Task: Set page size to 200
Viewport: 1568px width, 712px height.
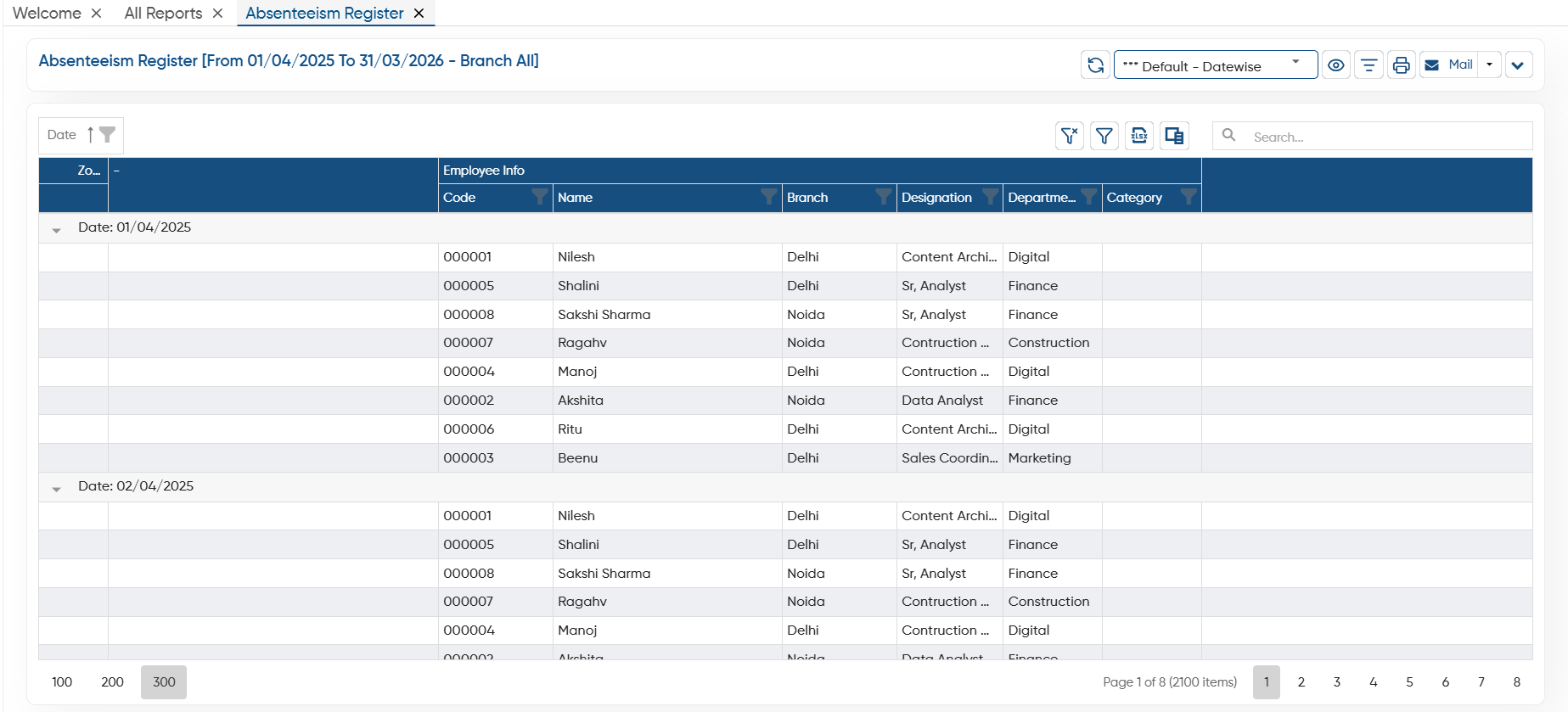Action: [112, 682]
